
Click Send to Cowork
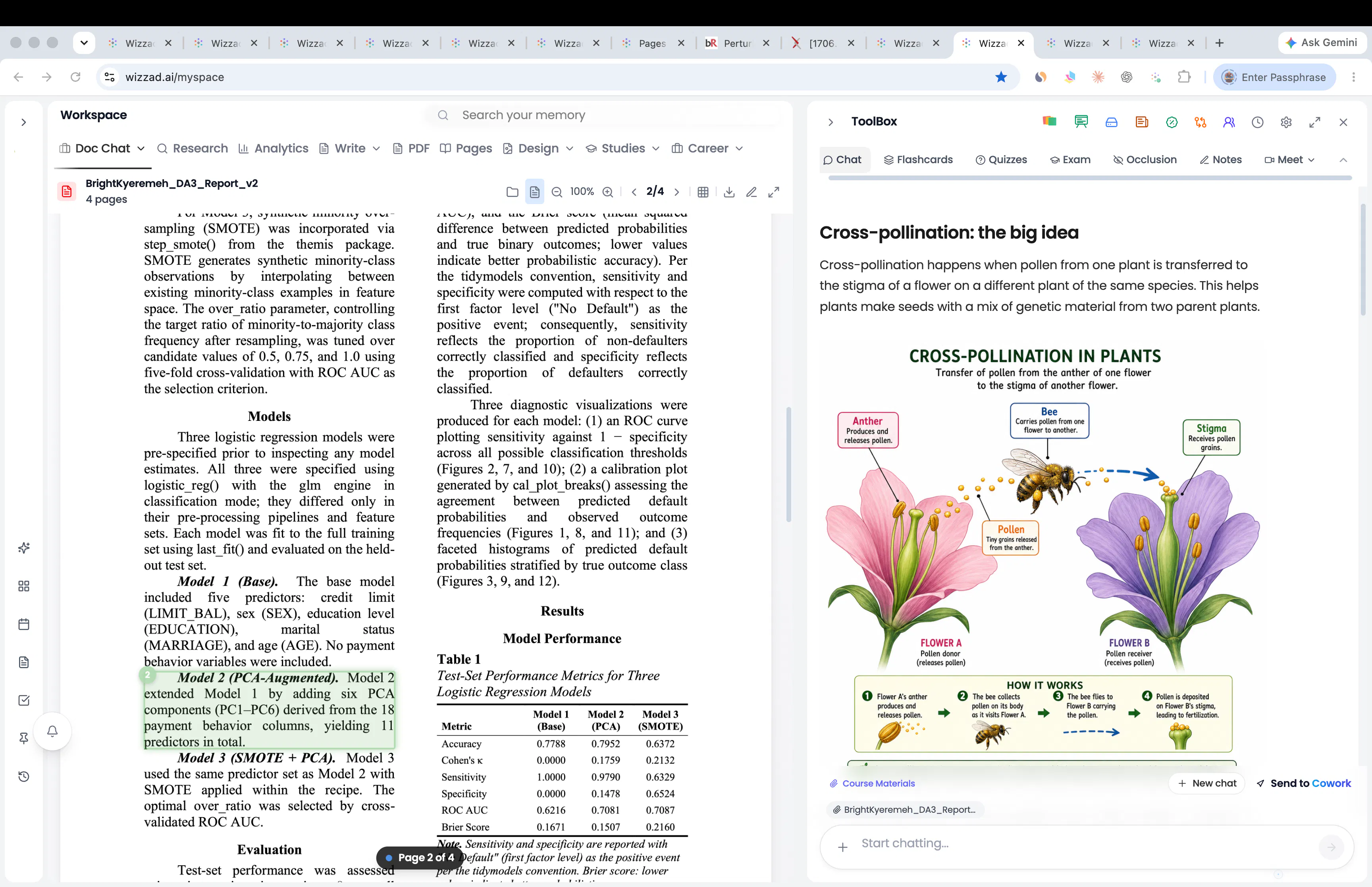(1303, 783)
